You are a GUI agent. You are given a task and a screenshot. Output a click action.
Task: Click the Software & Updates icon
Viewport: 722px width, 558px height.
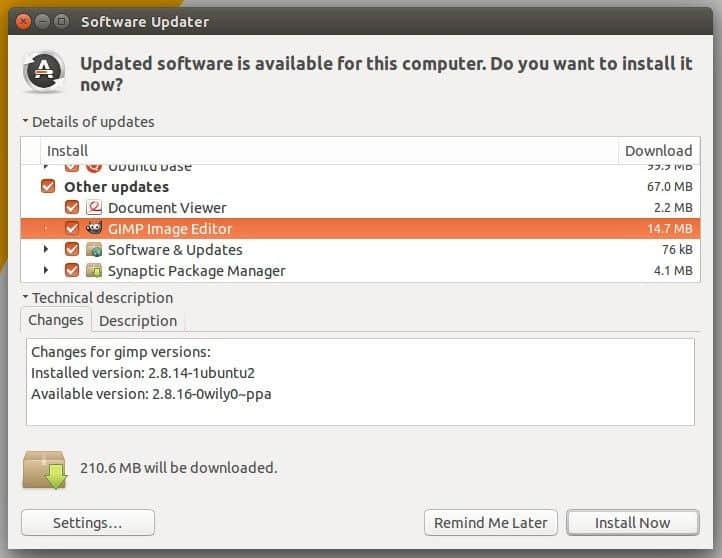(x=95, y=249)
